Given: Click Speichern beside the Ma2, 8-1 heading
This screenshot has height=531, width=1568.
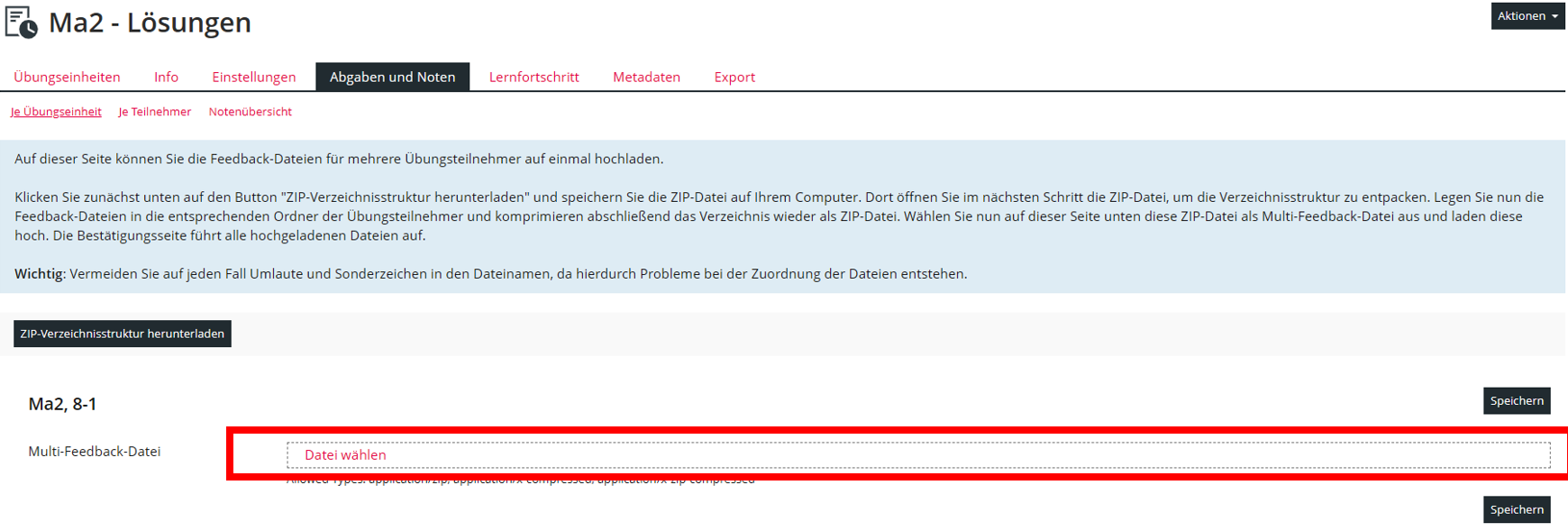Looking at the screenshot, I should (1517, 401).
